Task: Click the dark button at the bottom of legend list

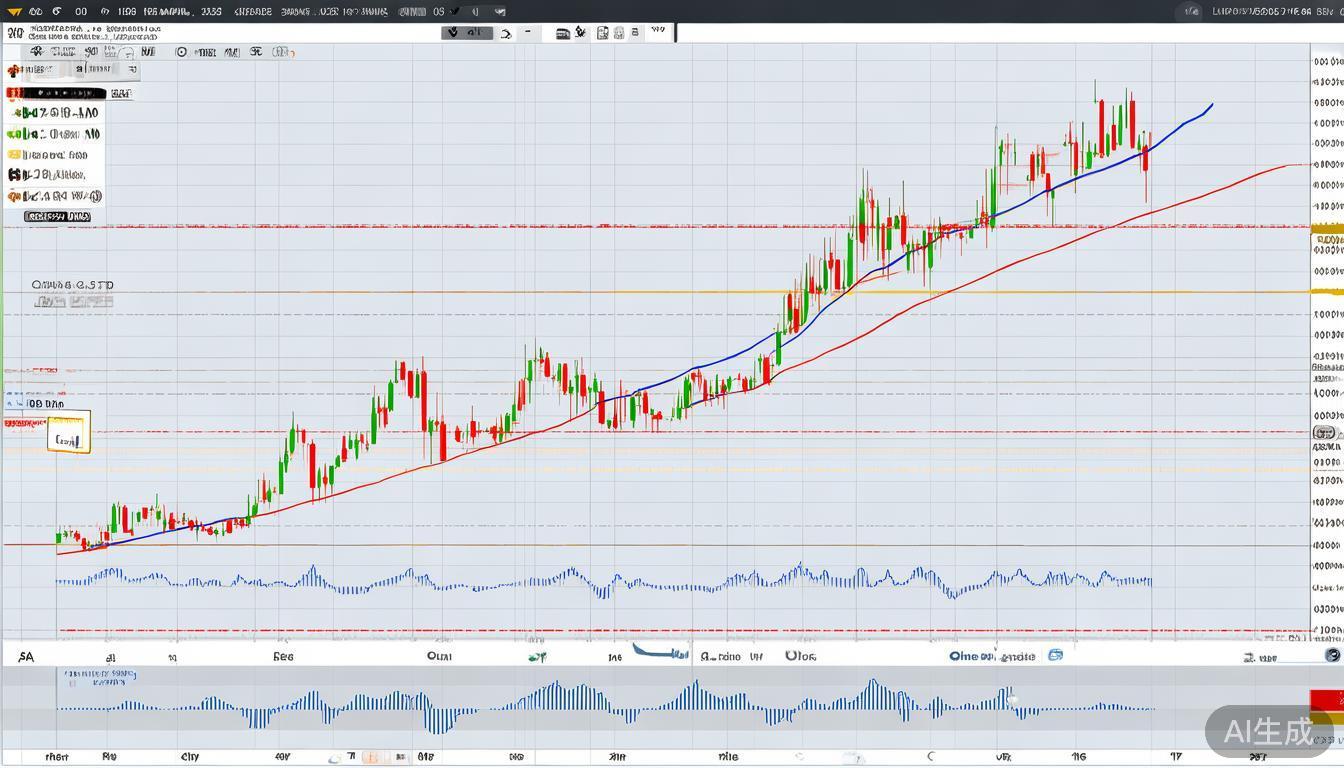Action: pyautogui.click(x=57, y=216)
